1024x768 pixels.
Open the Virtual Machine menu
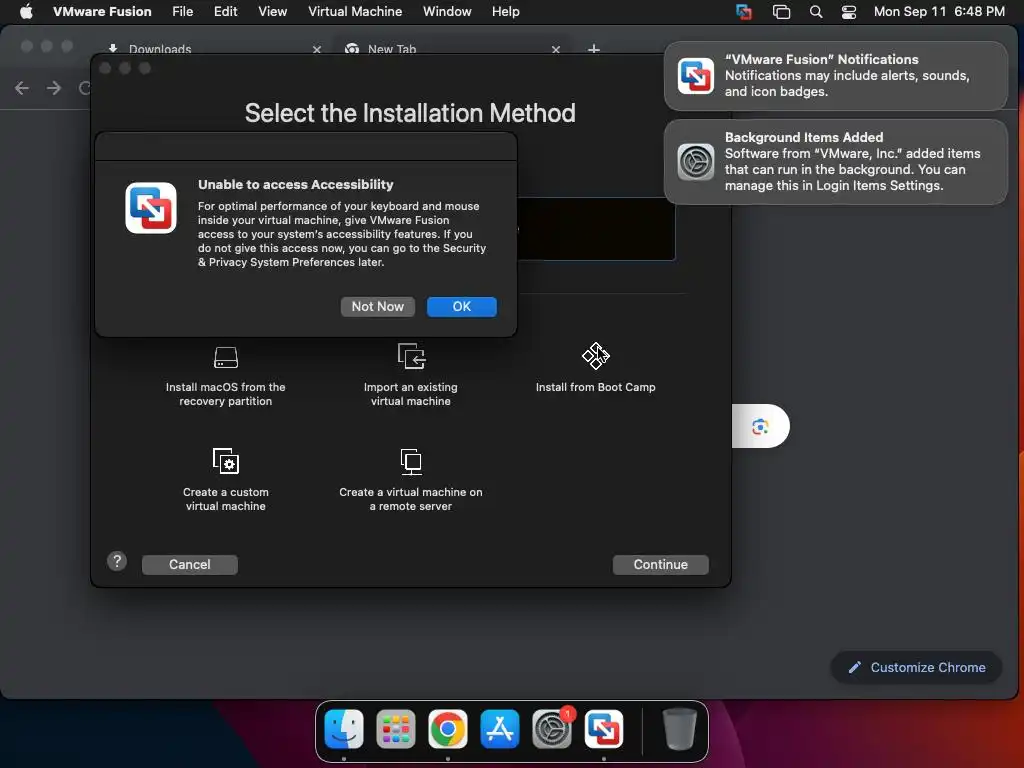(355, 11)
